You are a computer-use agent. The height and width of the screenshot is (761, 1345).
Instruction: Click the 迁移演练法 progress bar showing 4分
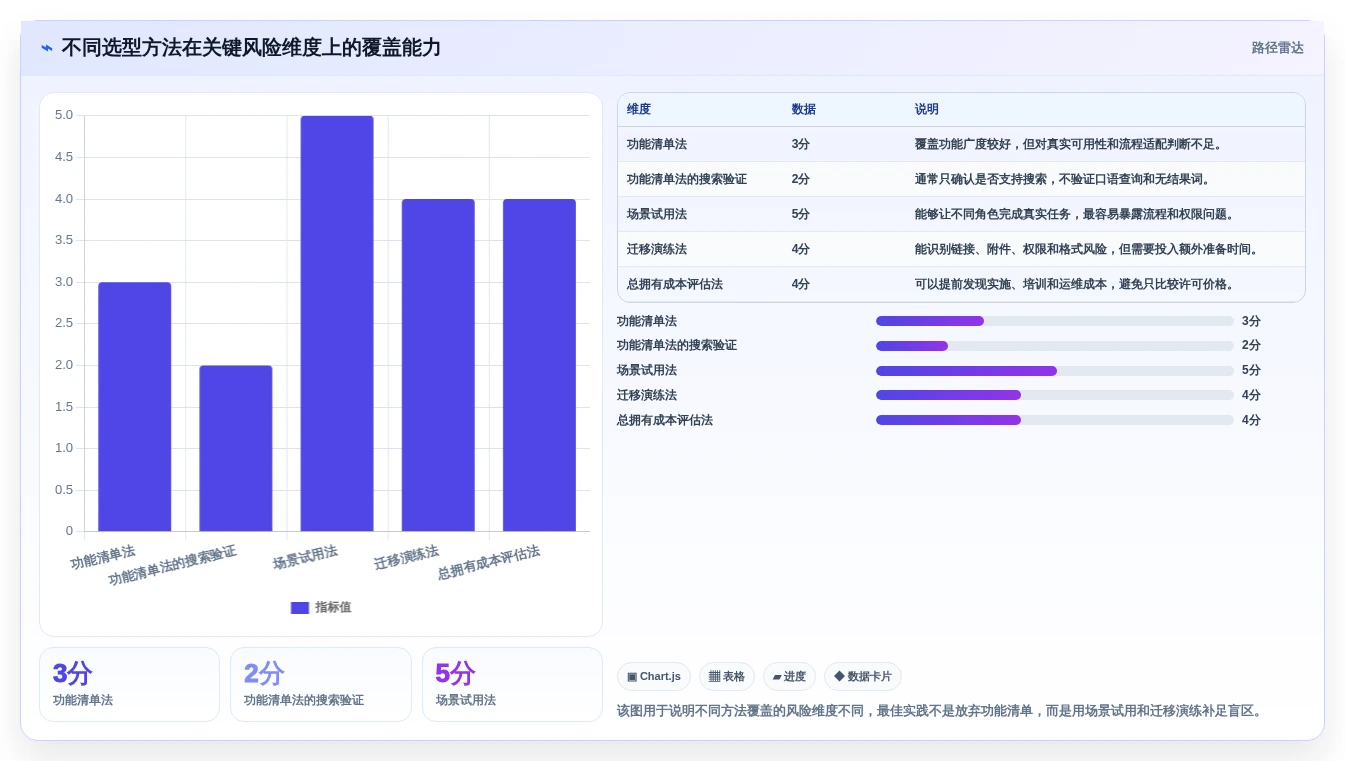pyautogui.click(x=1055, y=395)
